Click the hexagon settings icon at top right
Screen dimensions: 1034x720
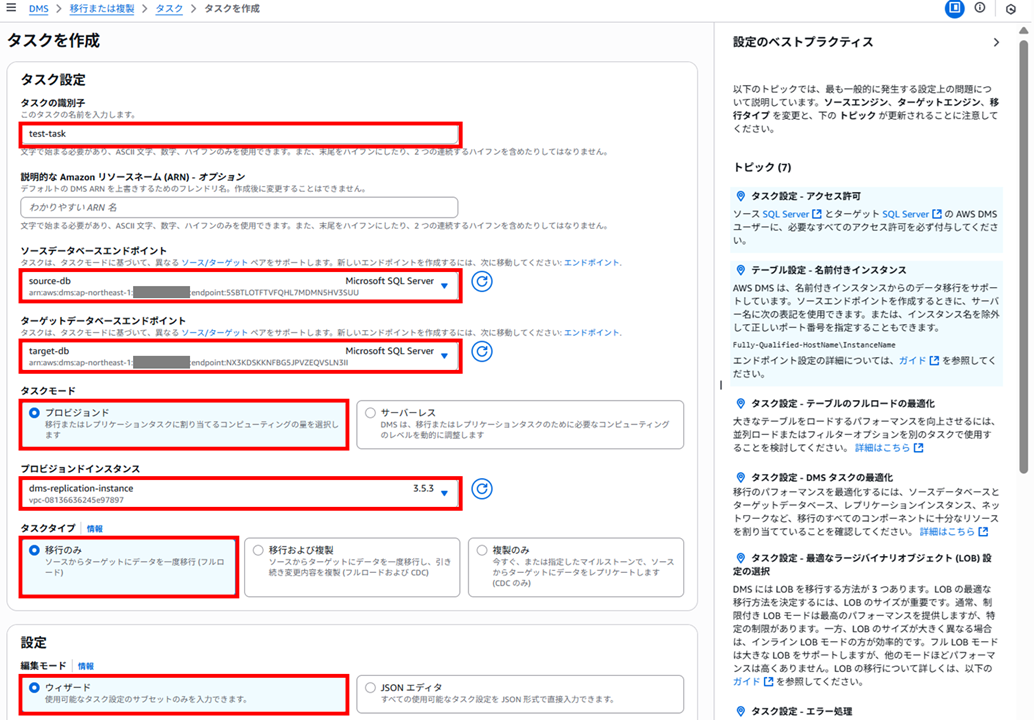1011,9
